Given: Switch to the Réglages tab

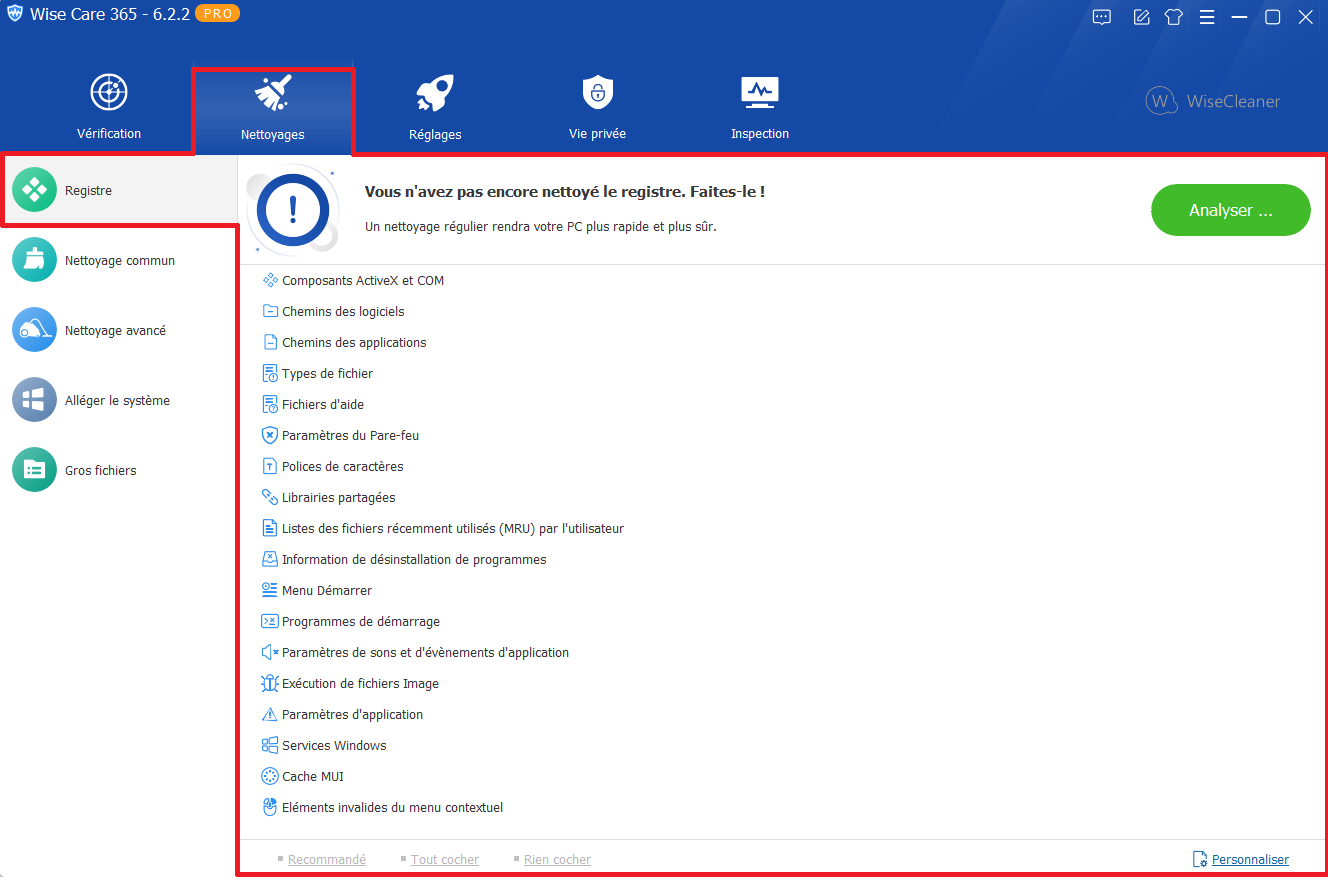Looking at the screenshot, I should tap(435, 106).
